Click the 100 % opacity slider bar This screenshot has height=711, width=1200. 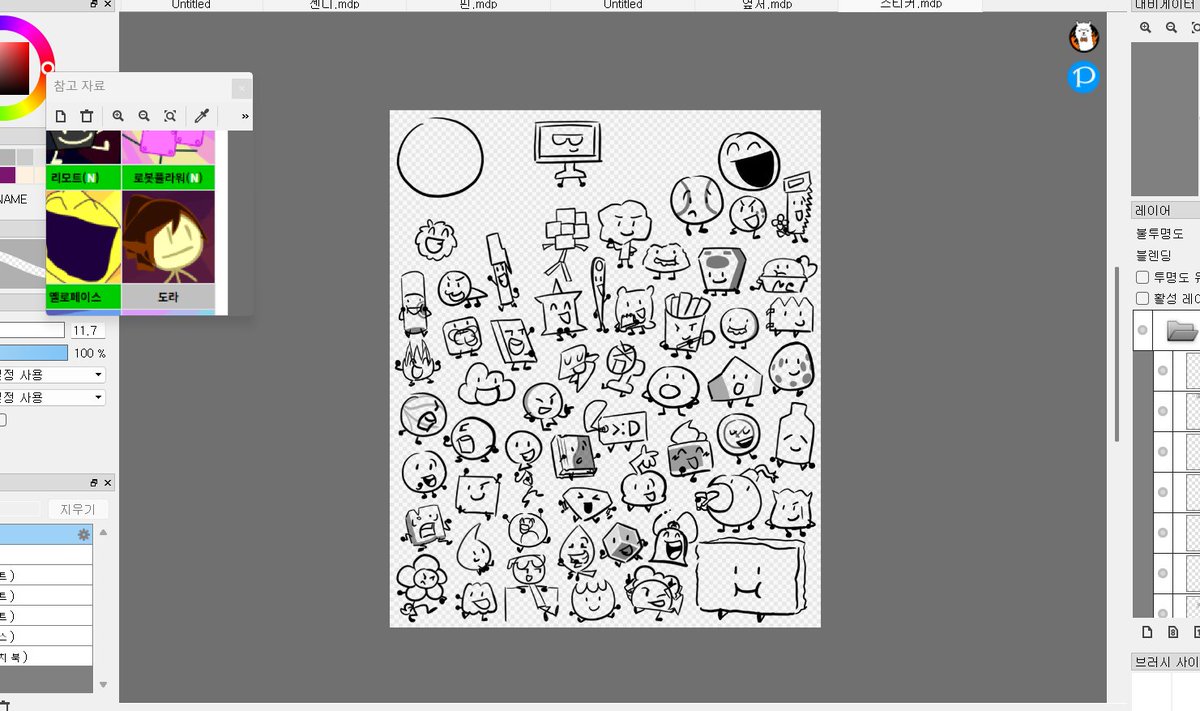tap(34, 353)
